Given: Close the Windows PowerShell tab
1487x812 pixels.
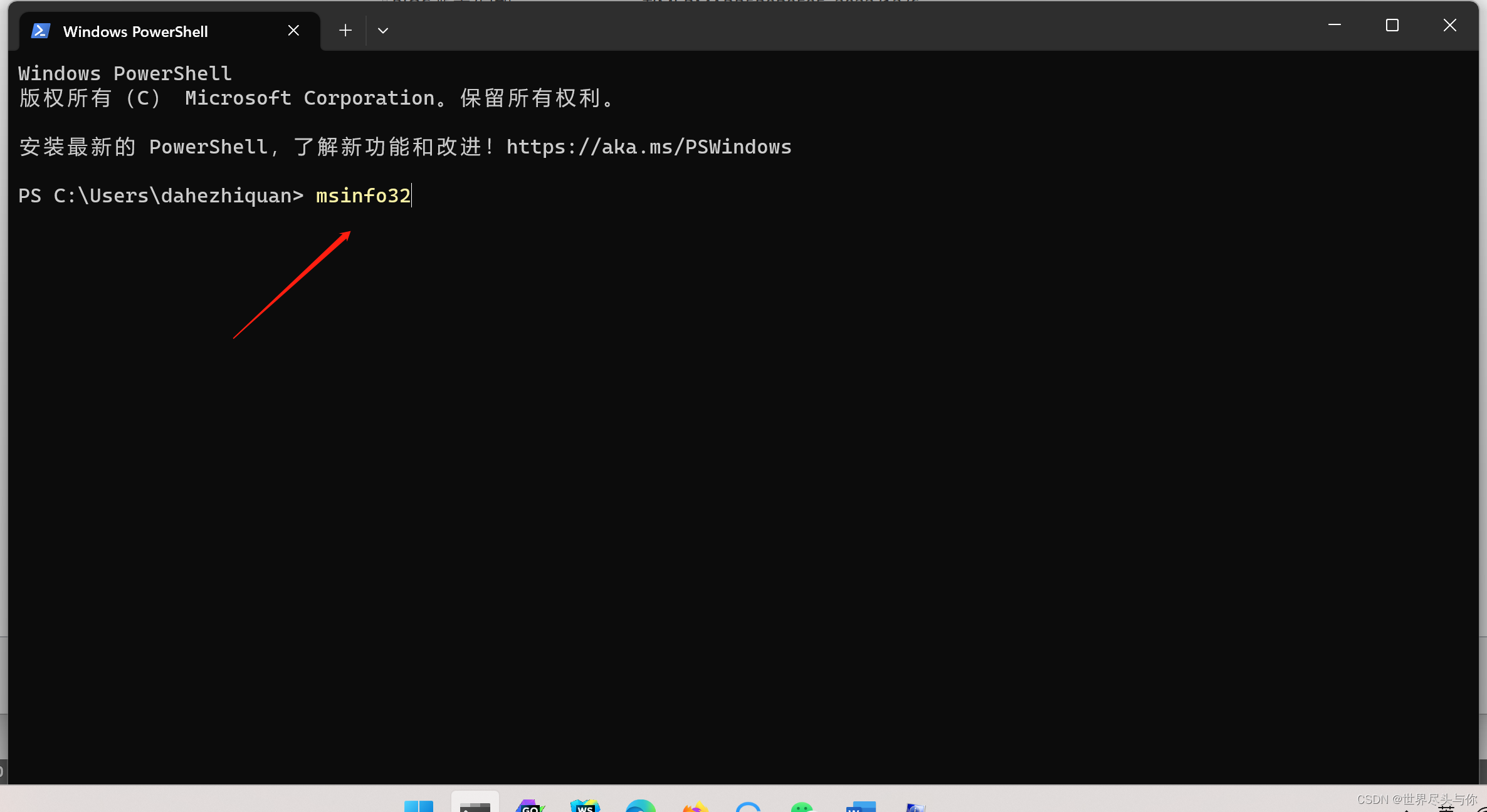Looking at the screenshot, I should point(293,30).
